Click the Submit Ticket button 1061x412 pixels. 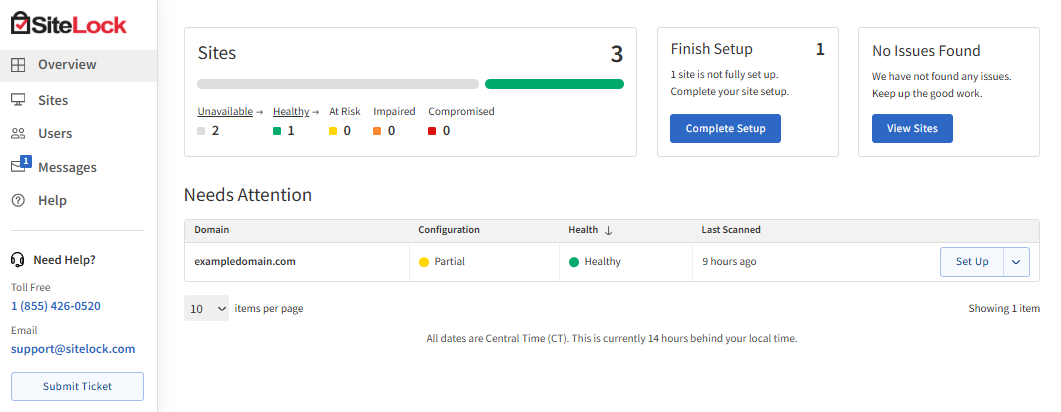click(x=77, y=386)
